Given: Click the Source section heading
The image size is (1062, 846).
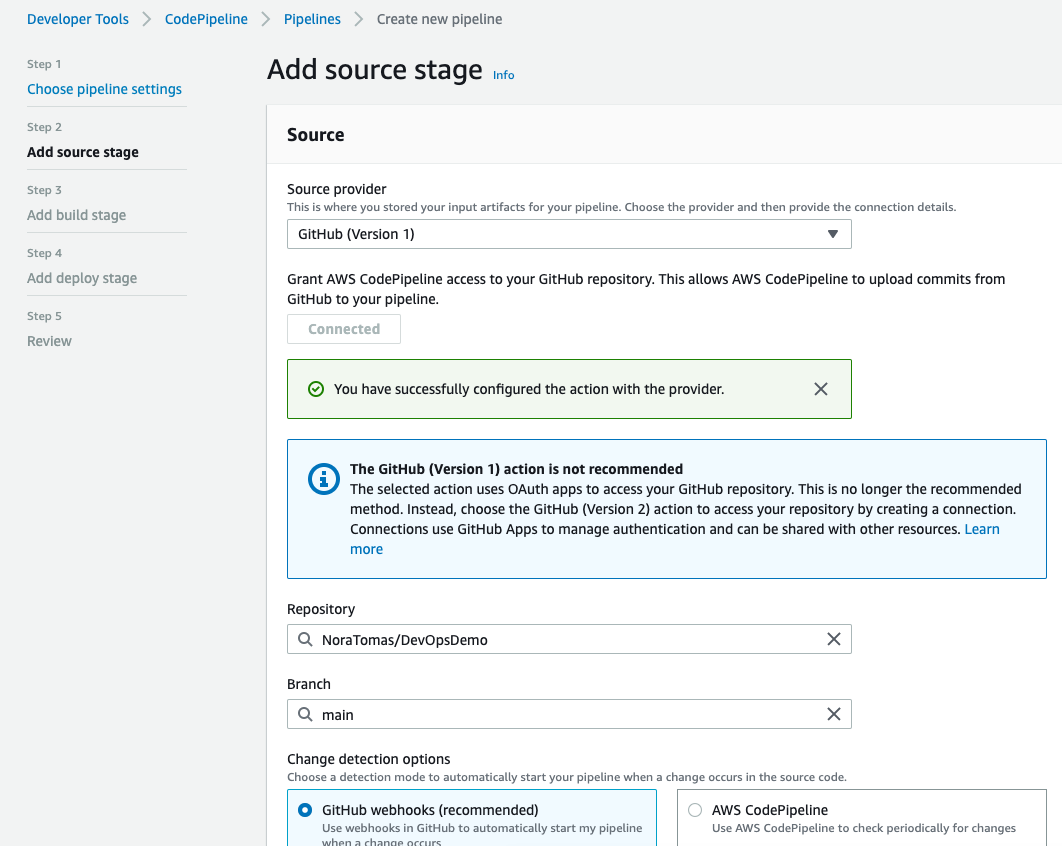Looking at the screenshot, I should [x=316, y=135].
